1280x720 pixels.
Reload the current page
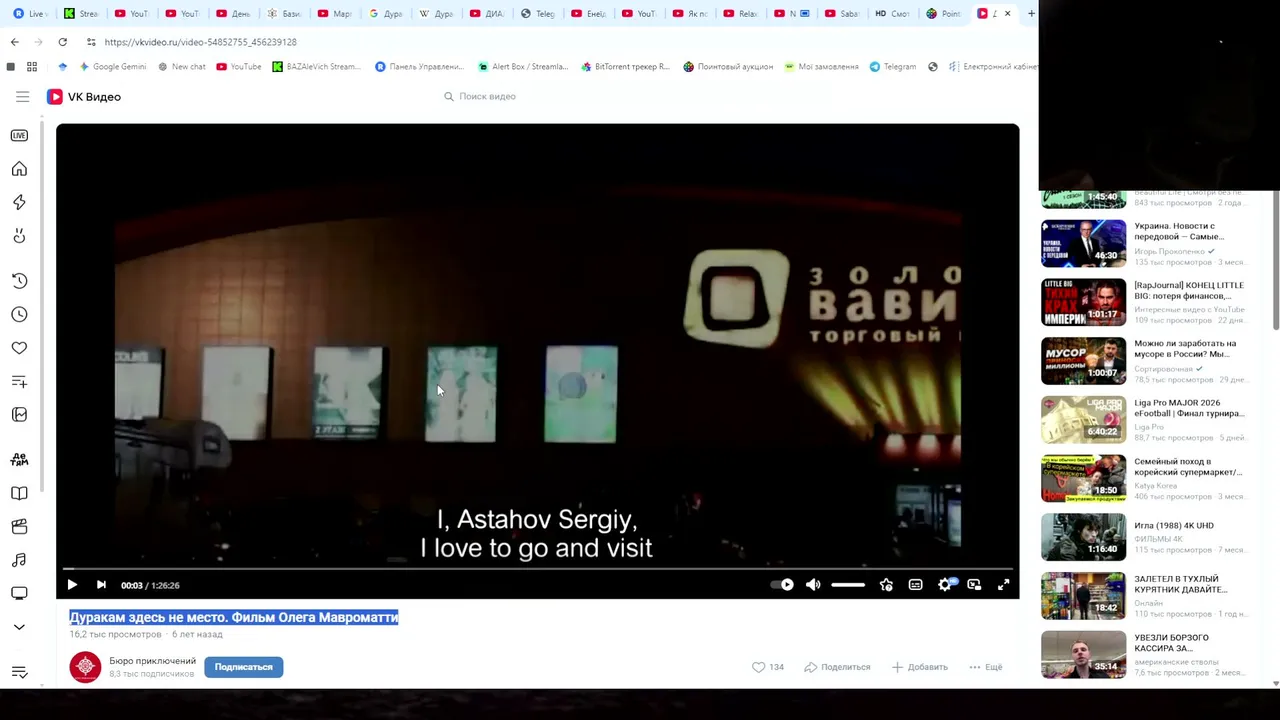coord(62,42)
